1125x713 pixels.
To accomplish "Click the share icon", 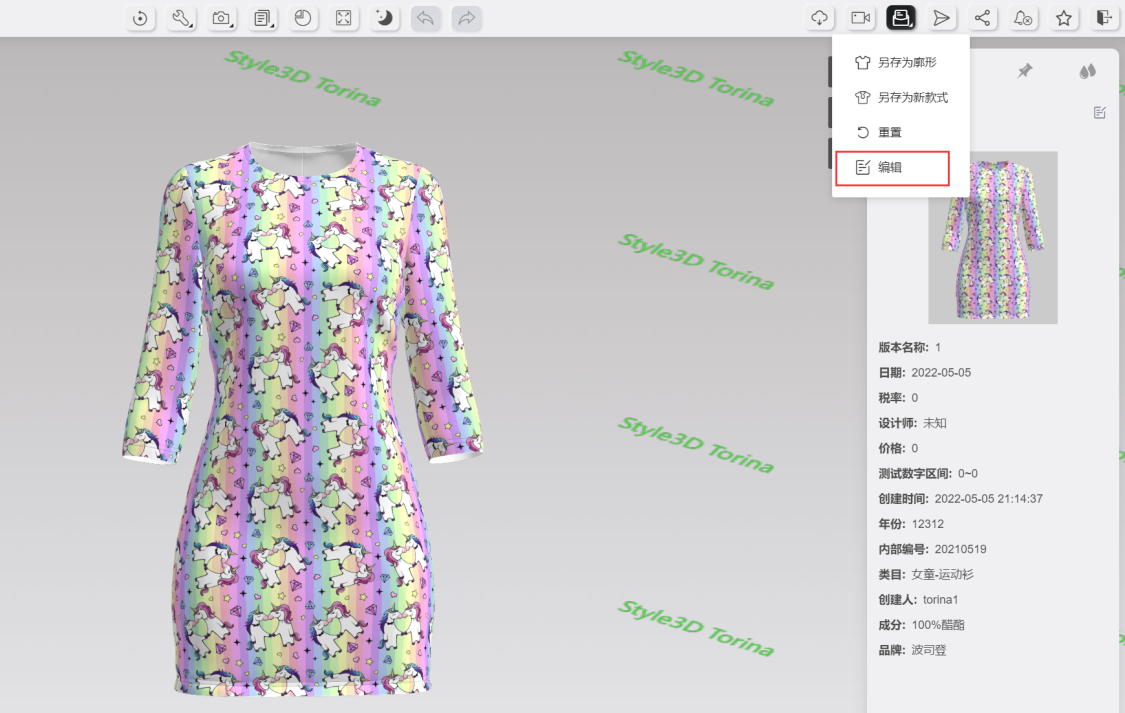I will [983, 18].
